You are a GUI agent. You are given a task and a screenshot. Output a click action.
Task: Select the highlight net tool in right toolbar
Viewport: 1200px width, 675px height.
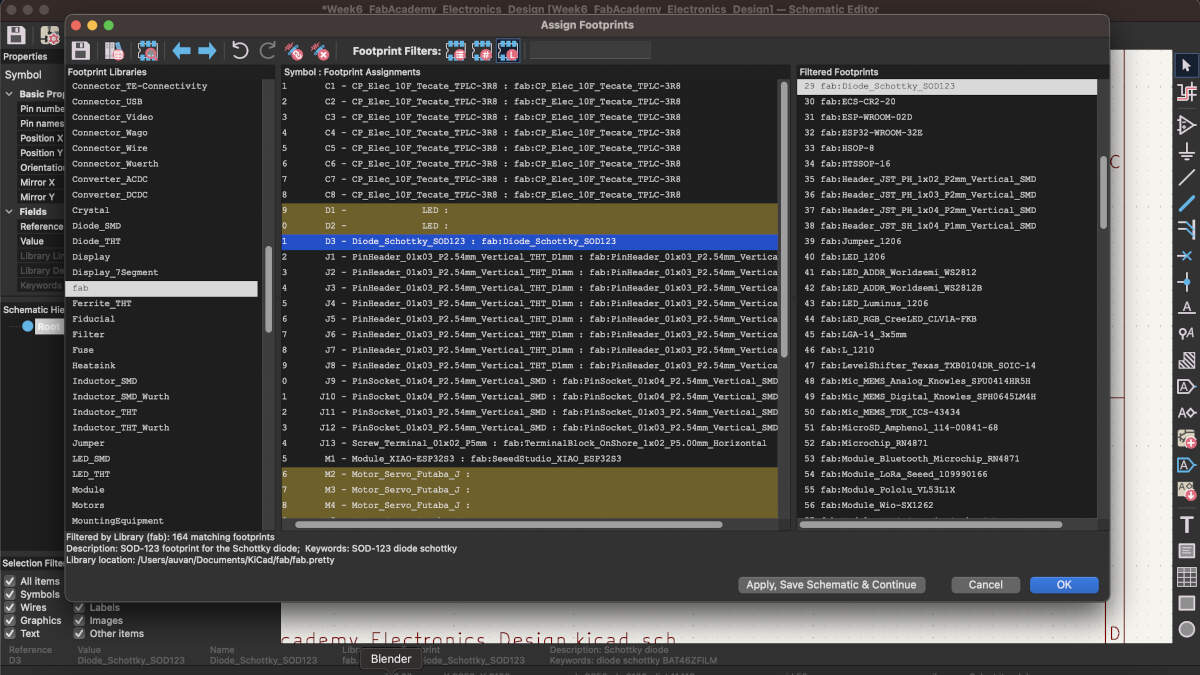(1187, 93)
